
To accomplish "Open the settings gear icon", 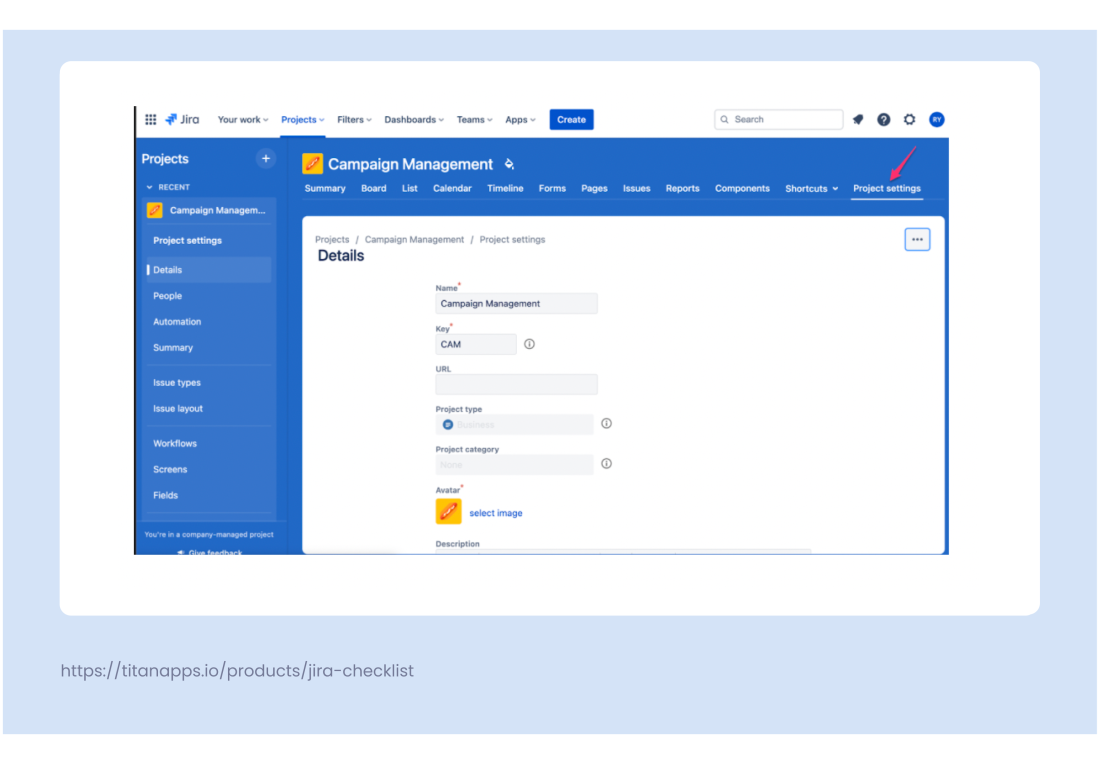I will [909, 119].
